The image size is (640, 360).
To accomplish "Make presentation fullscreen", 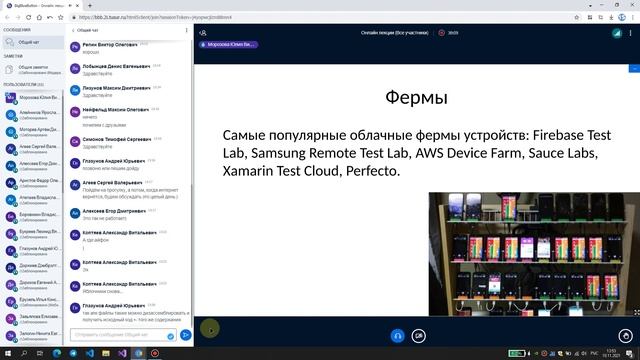I will click(636, 312).
